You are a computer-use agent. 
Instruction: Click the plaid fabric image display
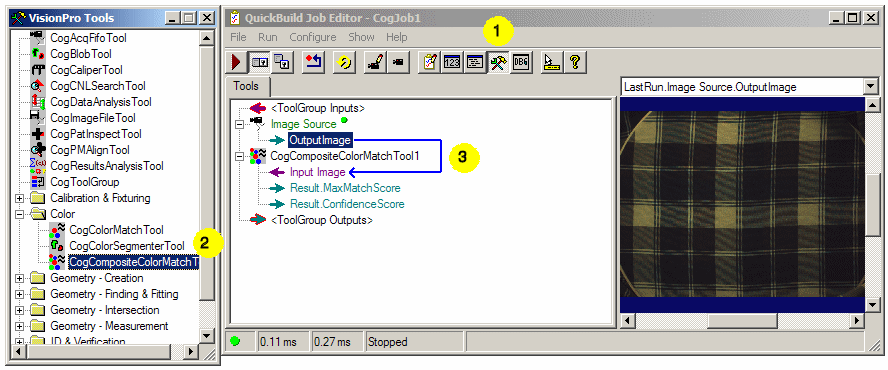(x=742, y=205)
